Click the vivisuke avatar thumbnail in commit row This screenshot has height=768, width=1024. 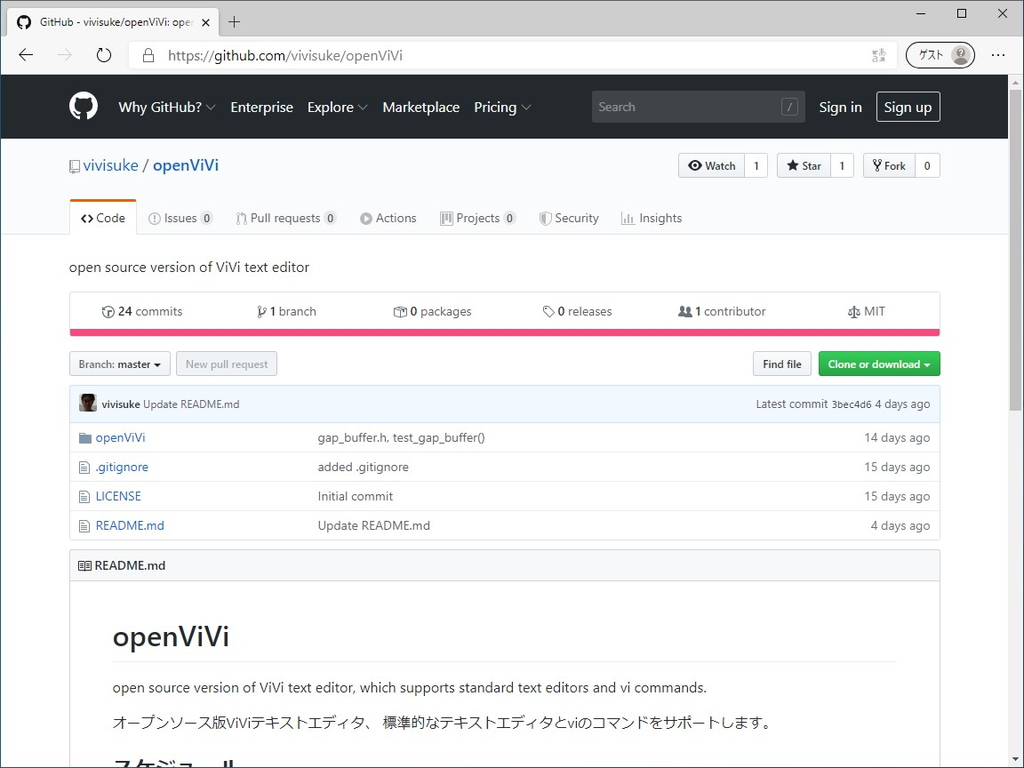[88, 403]
